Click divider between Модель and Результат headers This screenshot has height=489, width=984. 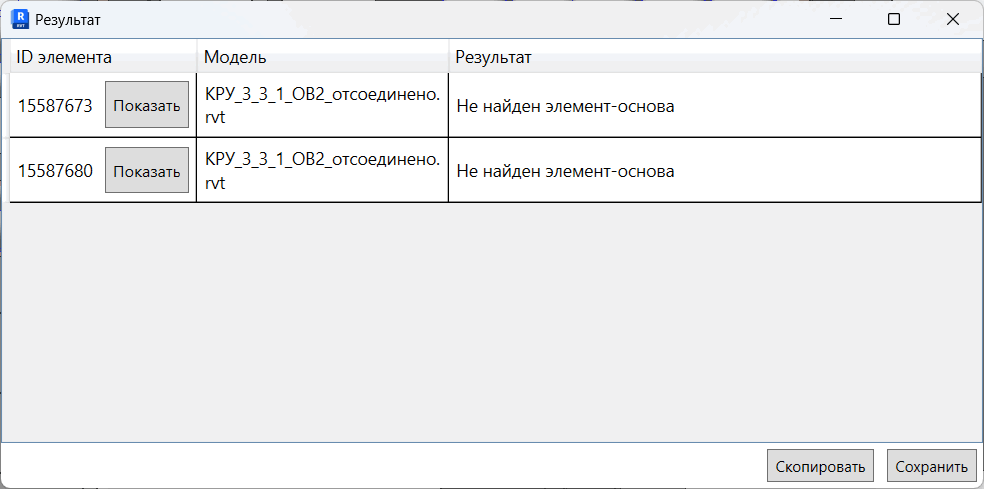click(449, 57)
